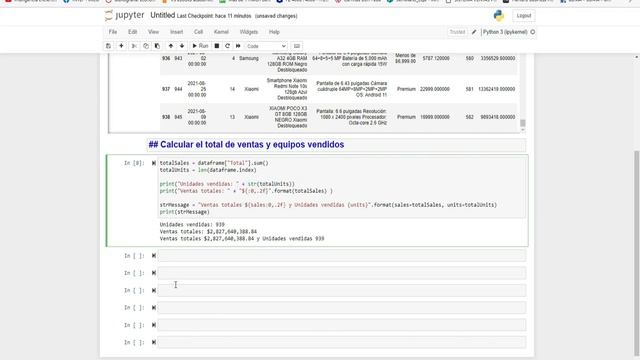
Task: Click into the second empty code cell
Action: click(x=342, y=273)
